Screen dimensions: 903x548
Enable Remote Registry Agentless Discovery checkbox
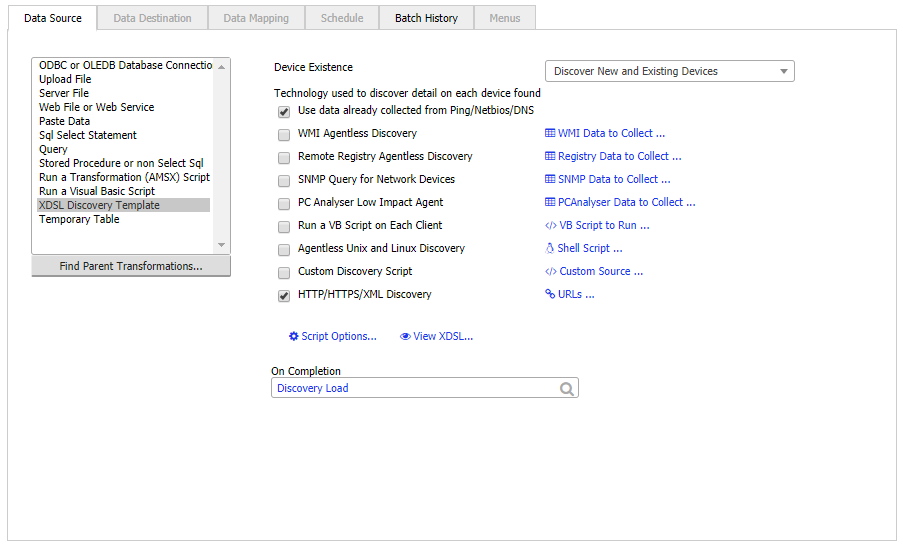click(x=284, y=158)
